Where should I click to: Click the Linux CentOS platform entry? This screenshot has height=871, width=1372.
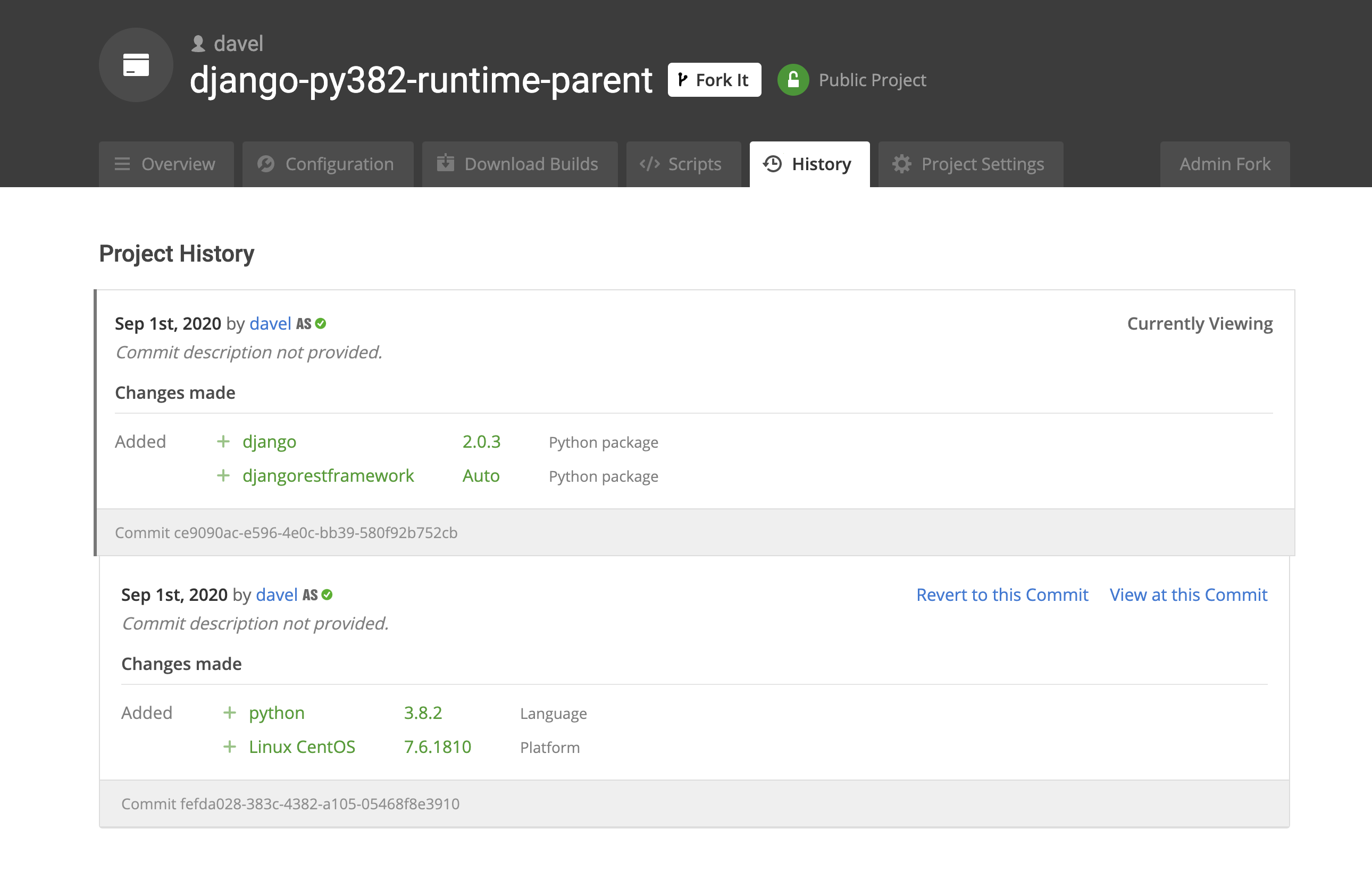click(302, 747)
